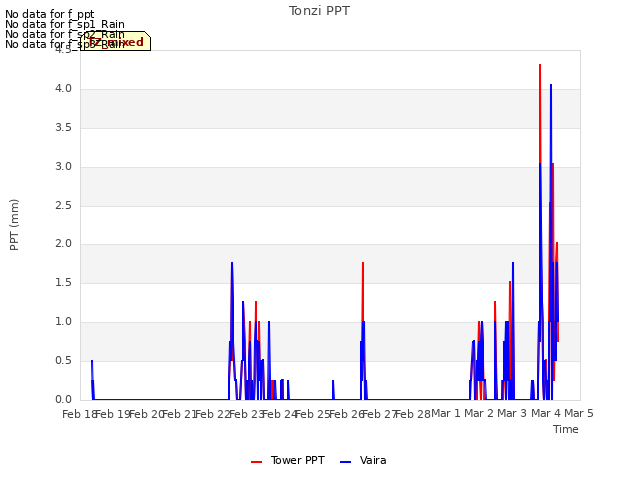Click the 0.0 y-axis tick label
Screen dimensions: 640x480
[x=63, y=399]
